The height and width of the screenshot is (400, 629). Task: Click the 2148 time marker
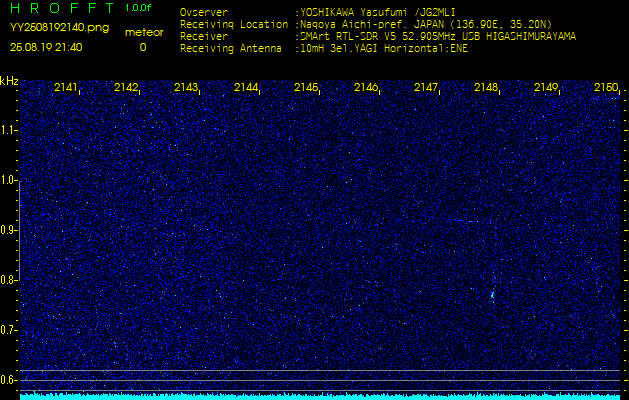click(486, 87)
